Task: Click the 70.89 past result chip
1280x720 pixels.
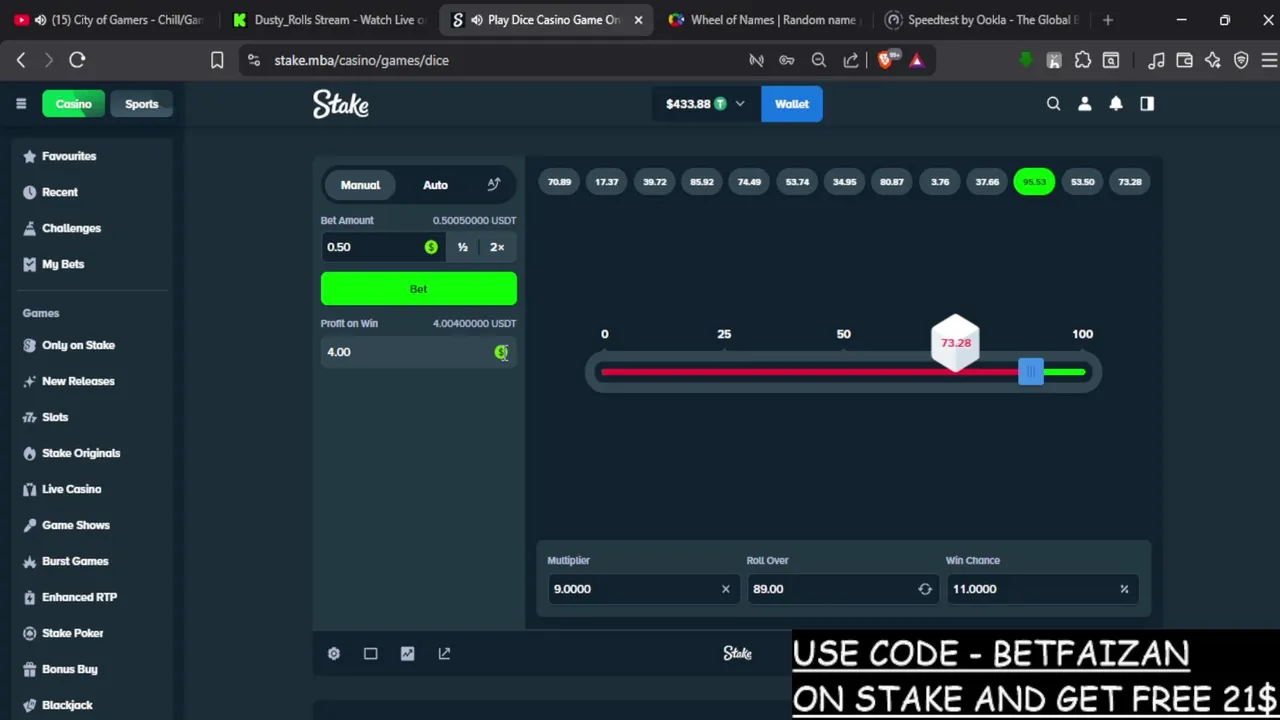Action: pyautogui.click(x=559, y=182)
